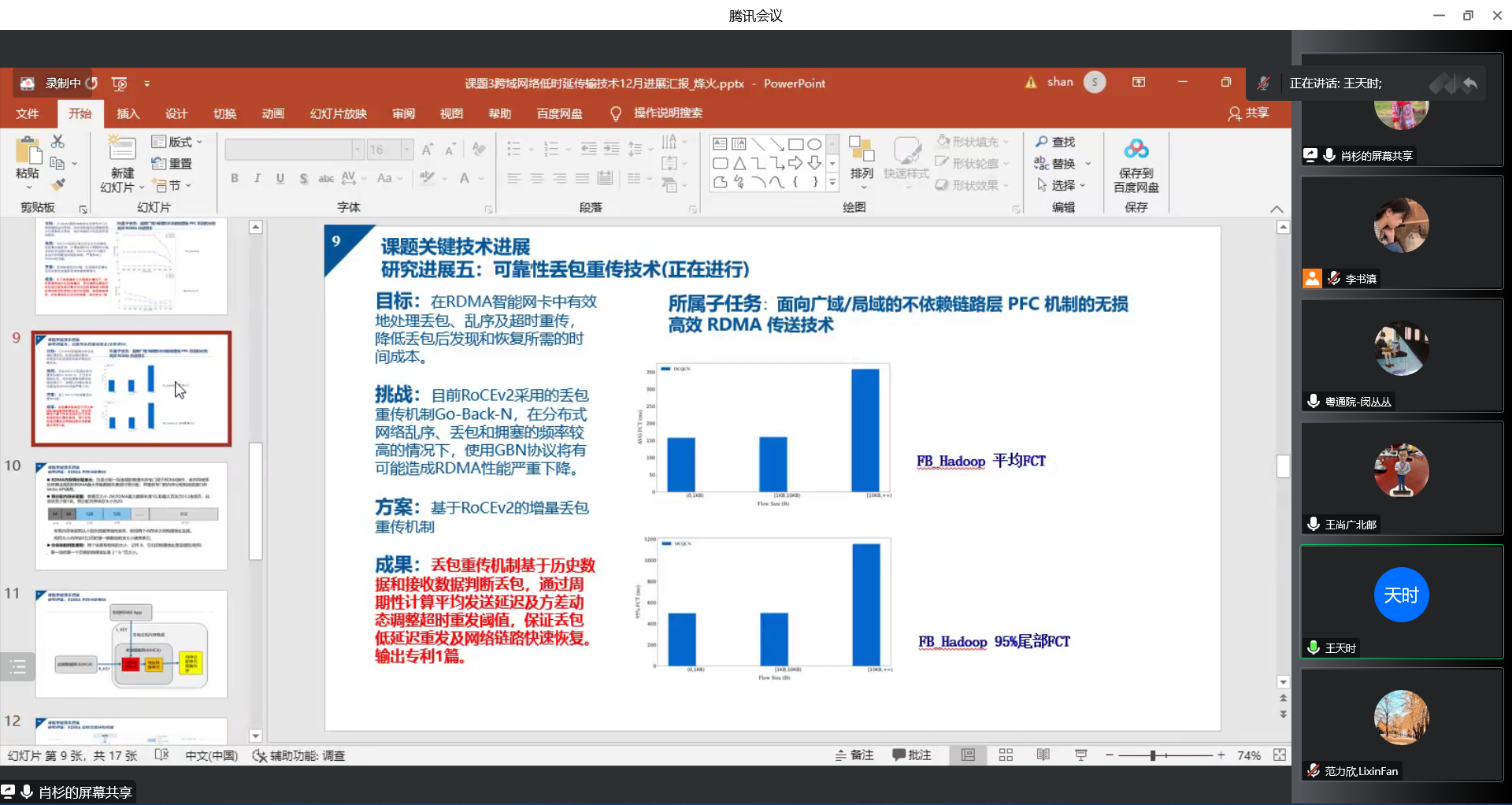
Task: Click the Paste icon in the clipboard group
Action: [x=28, y=150]
